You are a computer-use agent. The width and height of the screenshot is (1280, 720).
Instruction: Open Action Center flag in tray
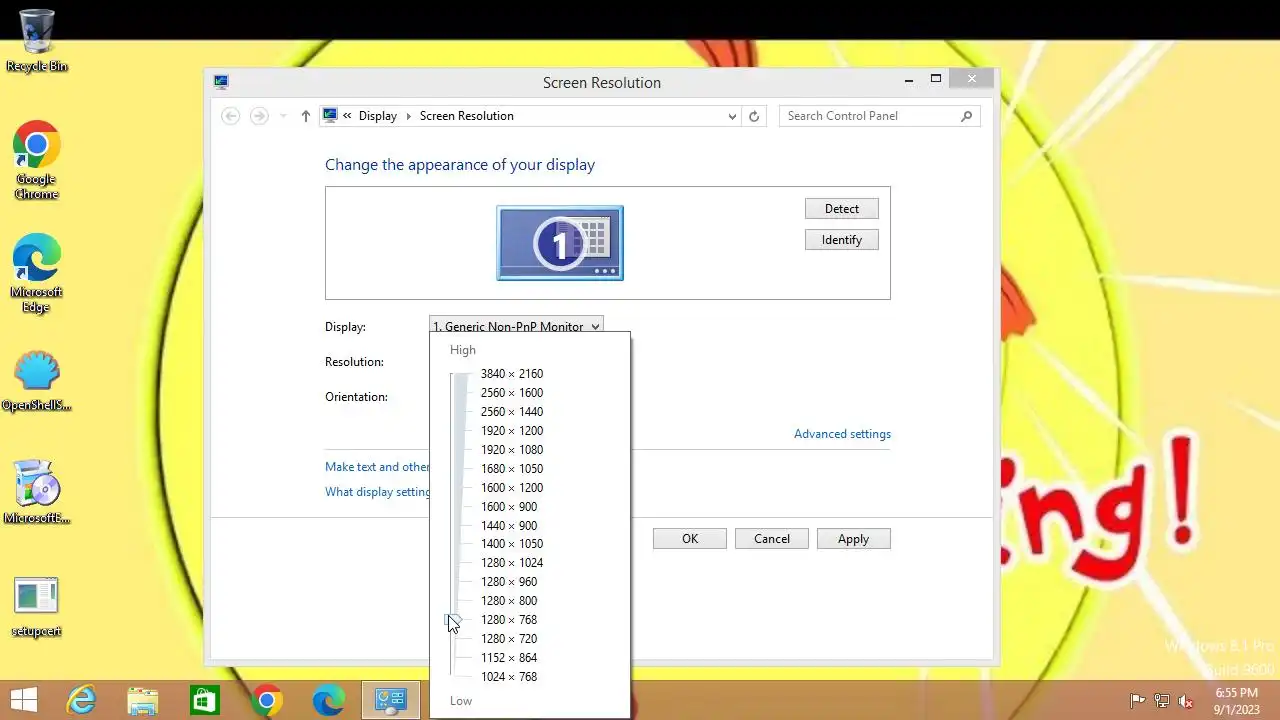(1138, 701)
